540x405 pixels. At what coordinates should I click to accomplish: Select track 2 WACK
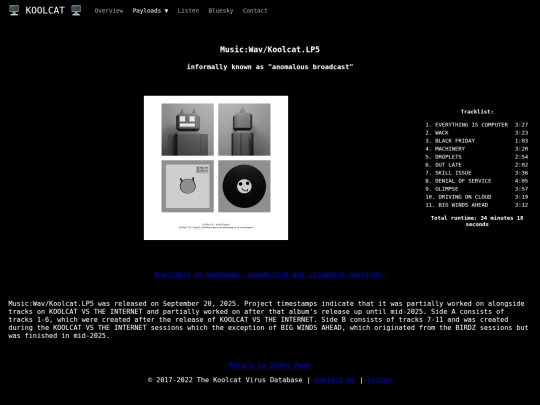[477, 133]
